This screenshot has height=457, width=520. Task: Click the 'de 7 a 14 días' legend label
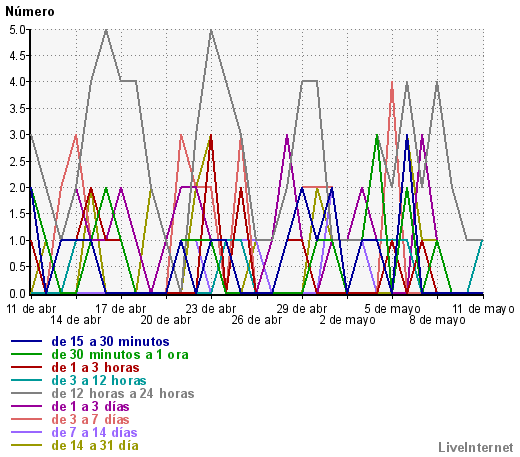94,432
